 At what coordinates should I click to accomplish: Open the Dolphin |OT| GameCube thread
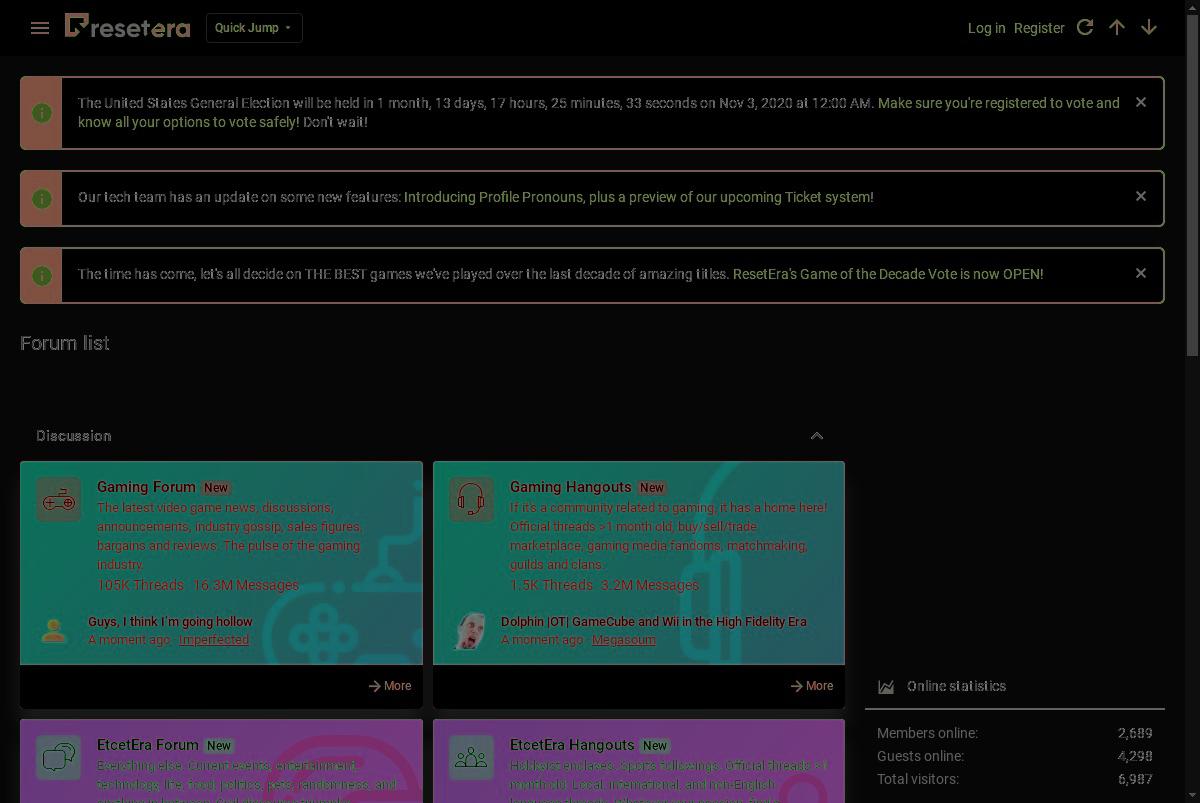(654, 621)
